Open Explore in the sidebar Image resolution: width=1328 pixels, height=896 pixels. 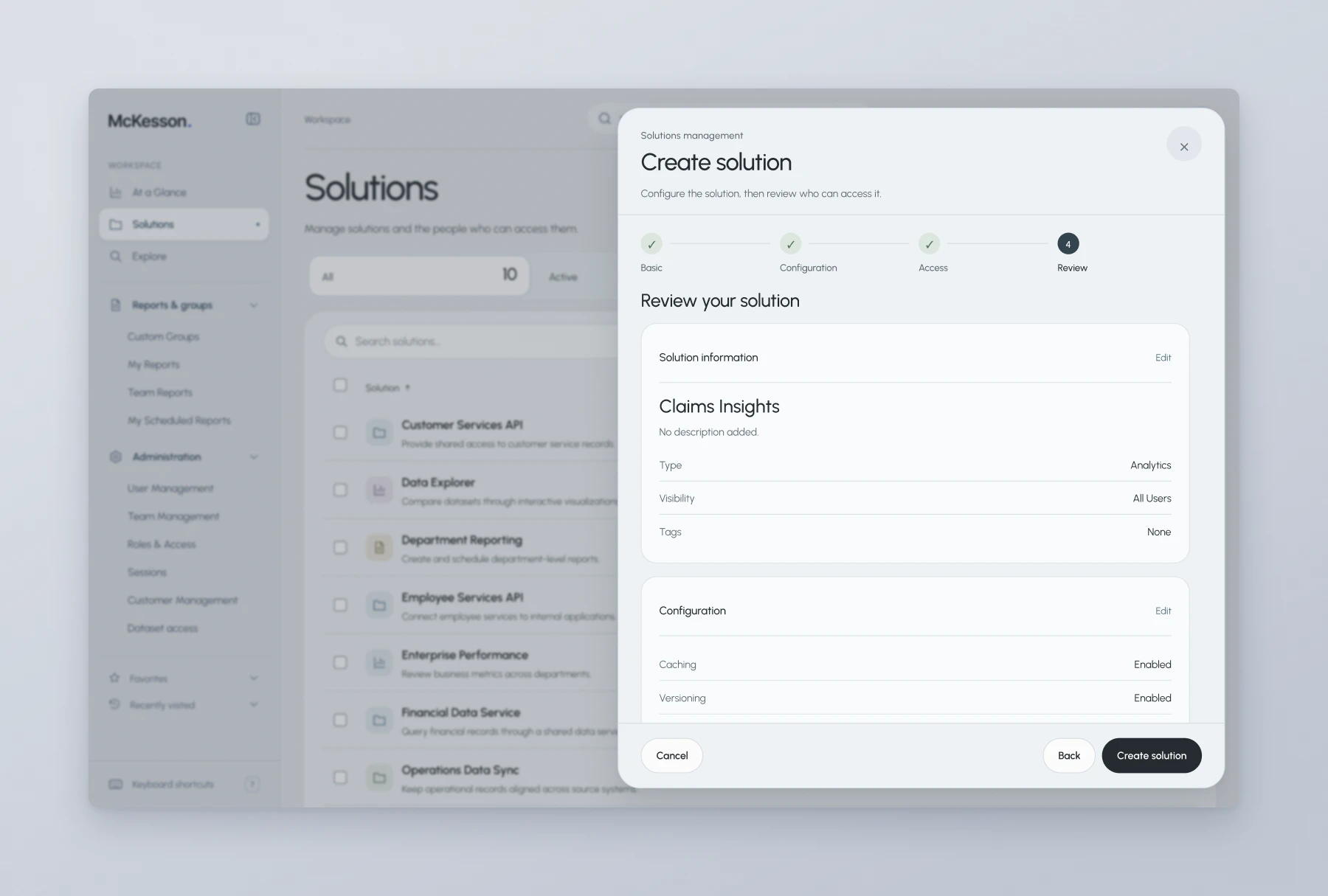coord(183,257)
